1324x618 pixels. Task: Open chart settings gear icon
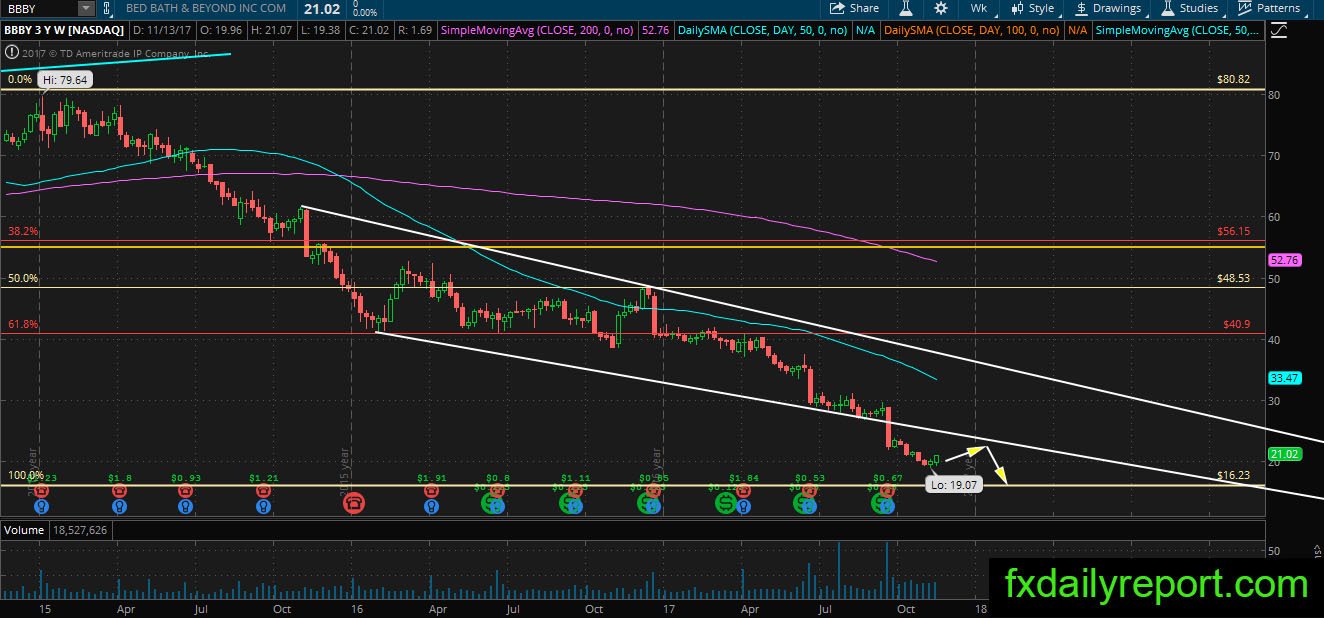(x=940, y=8)
